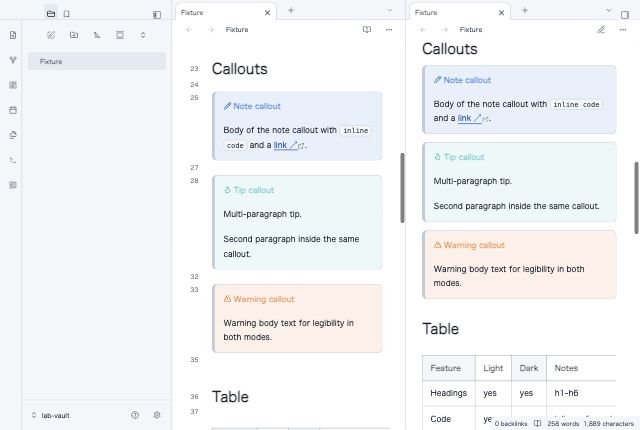Screen dimensions: 640x430
Task: Click the Fixture title in the left pane header
Action: 237,30
